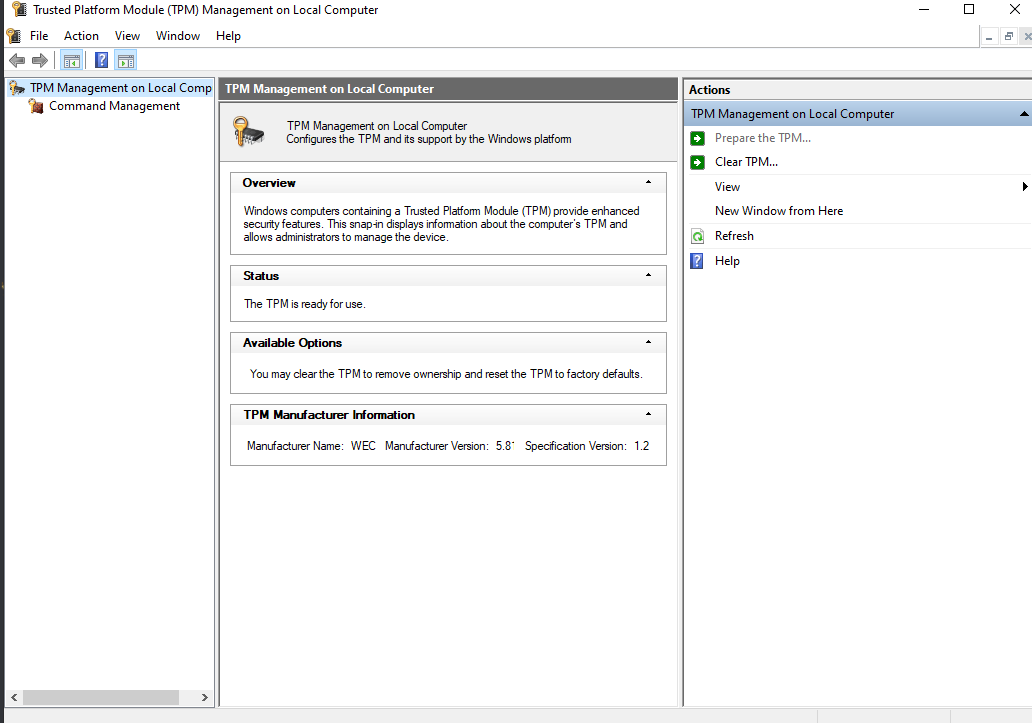The height and width of the screenshot is (723, 1032).
Task: Toggle Show/Hide Console Tree toolbar icon
Action: coord(71,61)
